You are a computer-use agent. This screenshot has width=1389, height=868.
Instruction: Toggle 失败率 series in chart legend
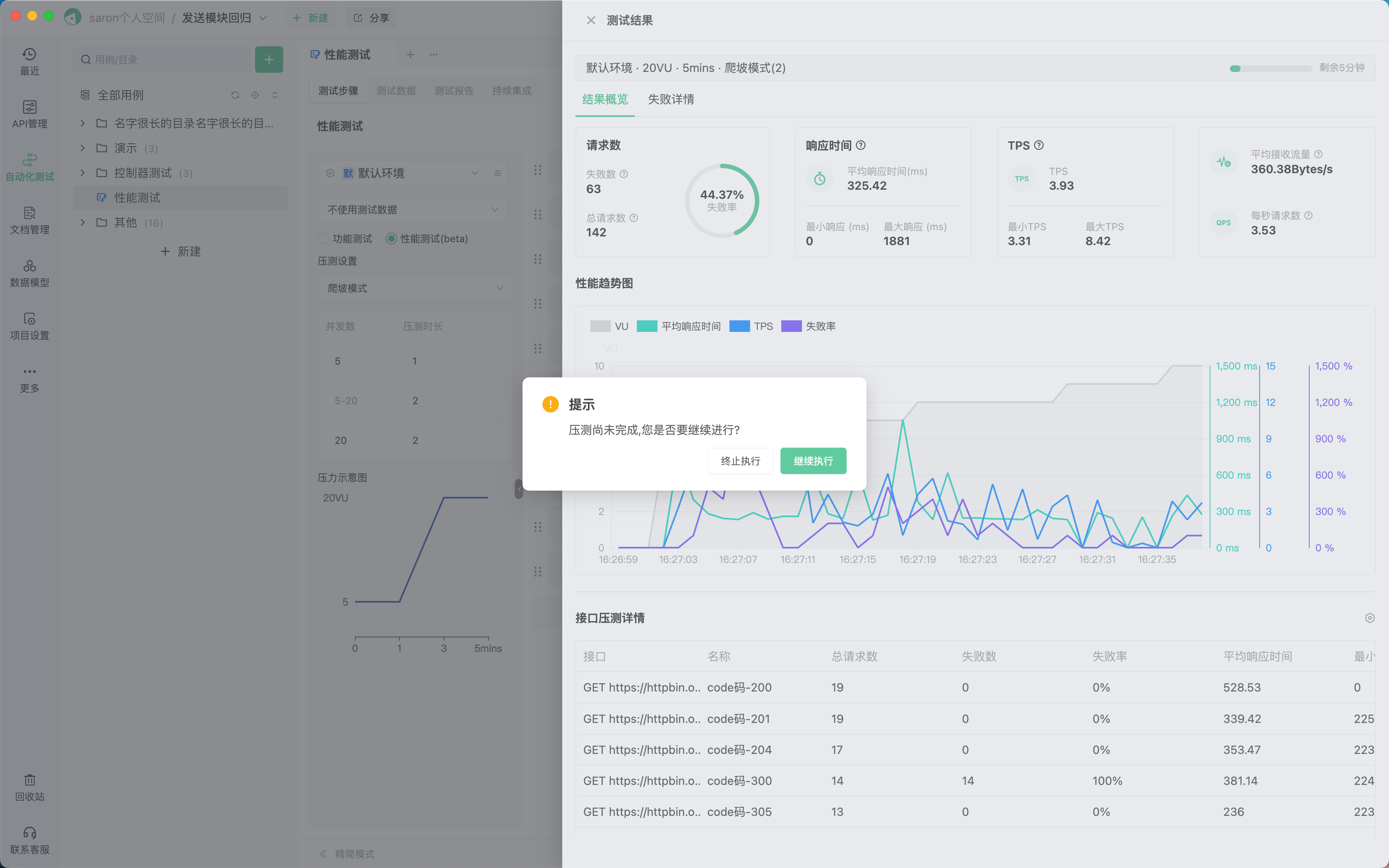[808, 326]
